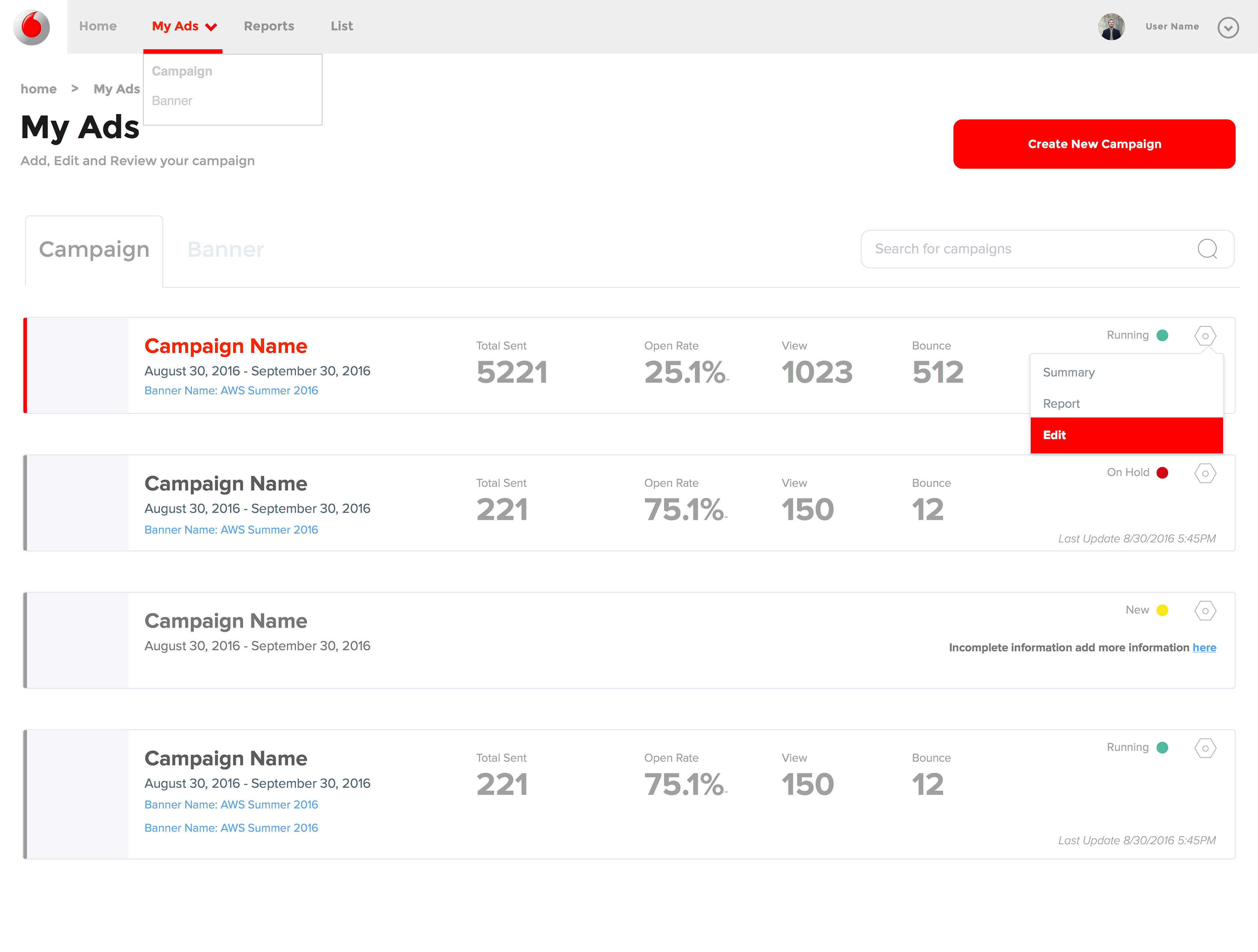The height and width of the screenshot is (952, 1258).
Task: Open the Campaign Name title of the On Hold campaign
Action: tap(226, 483)
